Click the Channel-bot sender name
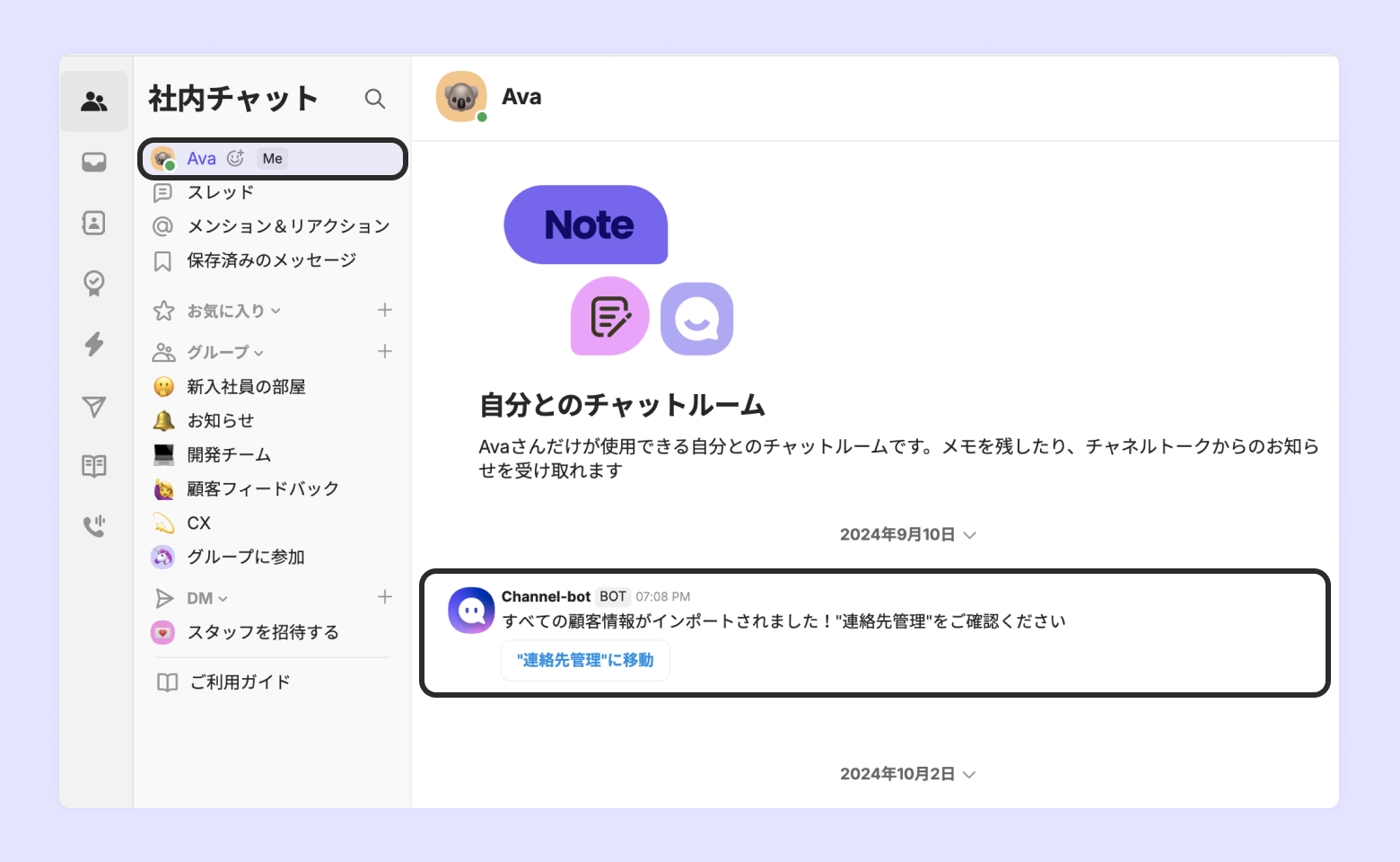Screen dimensions: 1400x862 (x=546, y=596)
